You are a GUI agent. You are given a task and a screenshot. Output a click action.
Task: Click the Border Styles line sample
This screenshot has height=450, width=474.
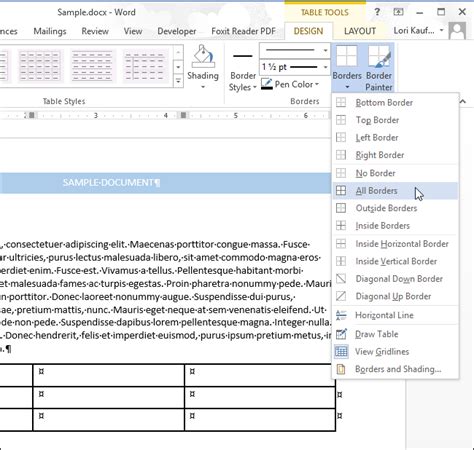[x=243, y=56]
